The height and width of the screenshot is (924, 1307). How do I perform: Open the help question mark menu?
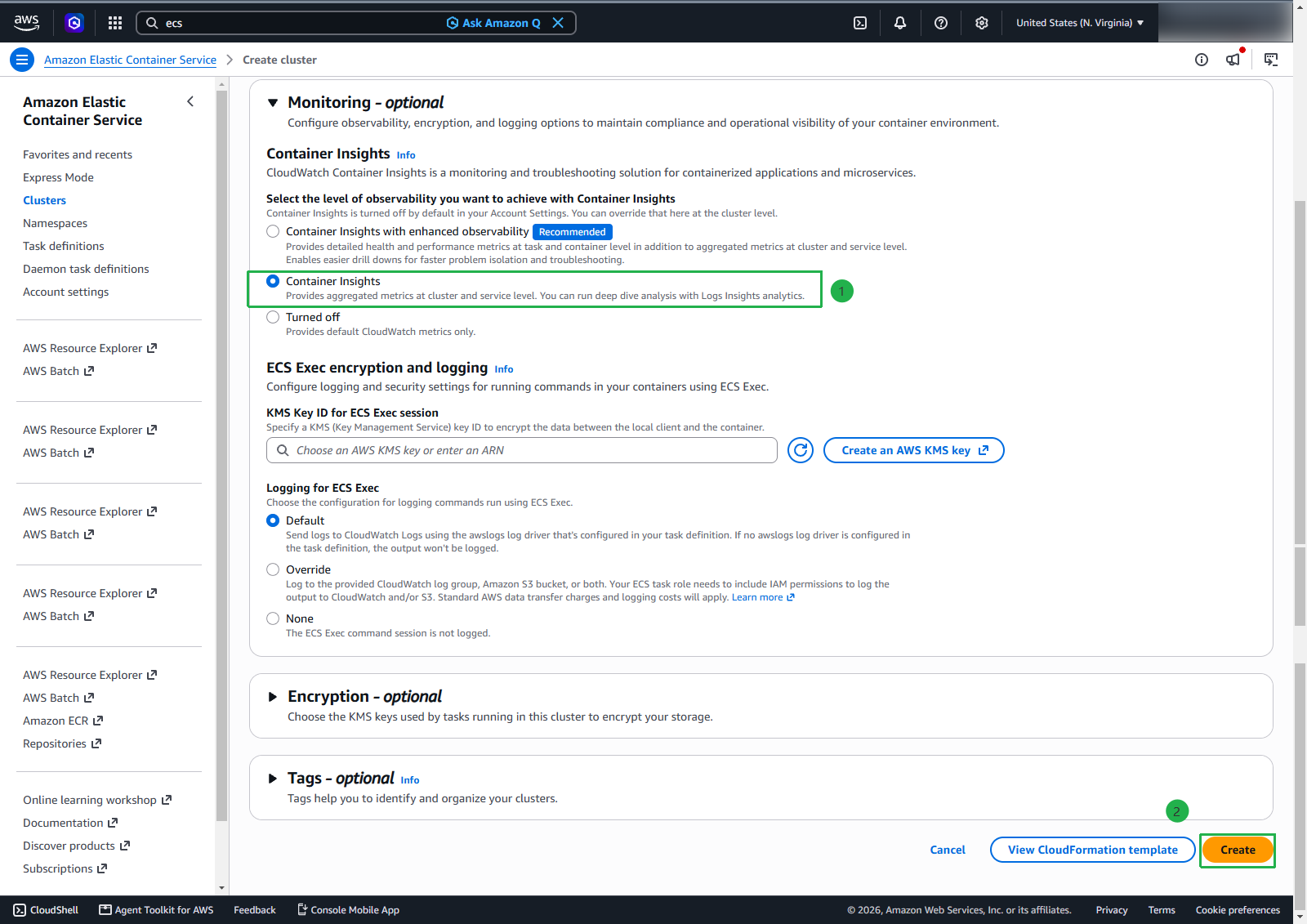941,23
